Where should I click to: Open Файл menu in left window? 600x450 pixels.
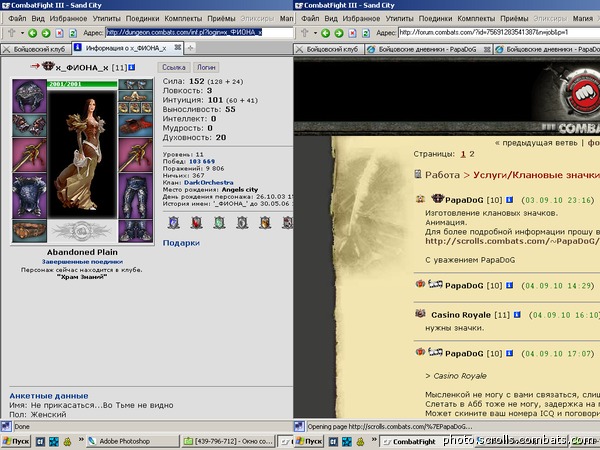[17, 18]
